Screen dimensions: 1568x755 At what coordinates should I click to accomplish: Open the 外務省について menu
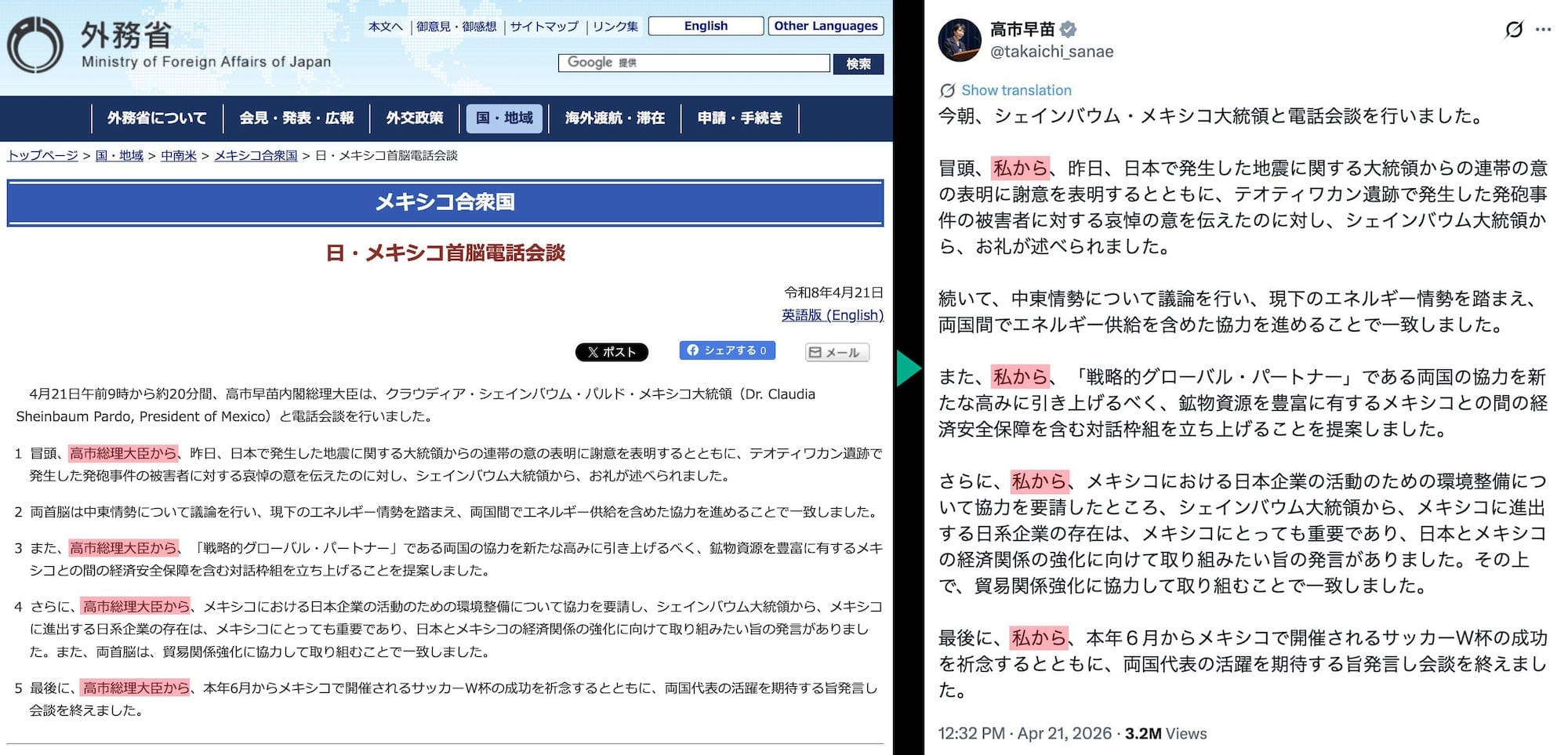157,118
